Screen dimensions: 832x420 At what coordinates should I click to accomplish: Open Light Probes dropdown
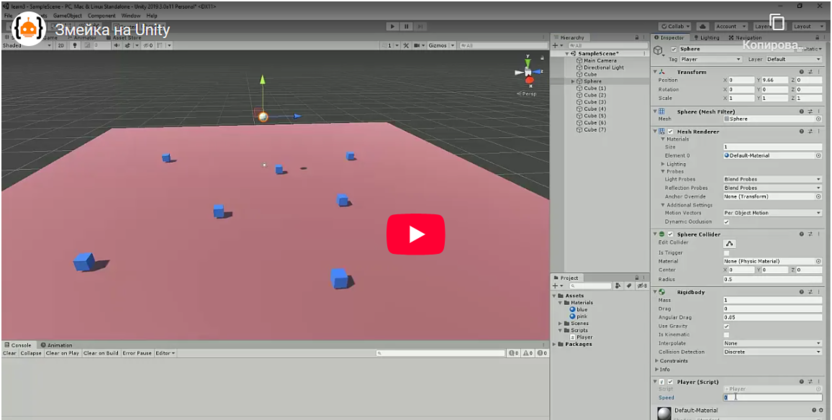tap(773, 179)
